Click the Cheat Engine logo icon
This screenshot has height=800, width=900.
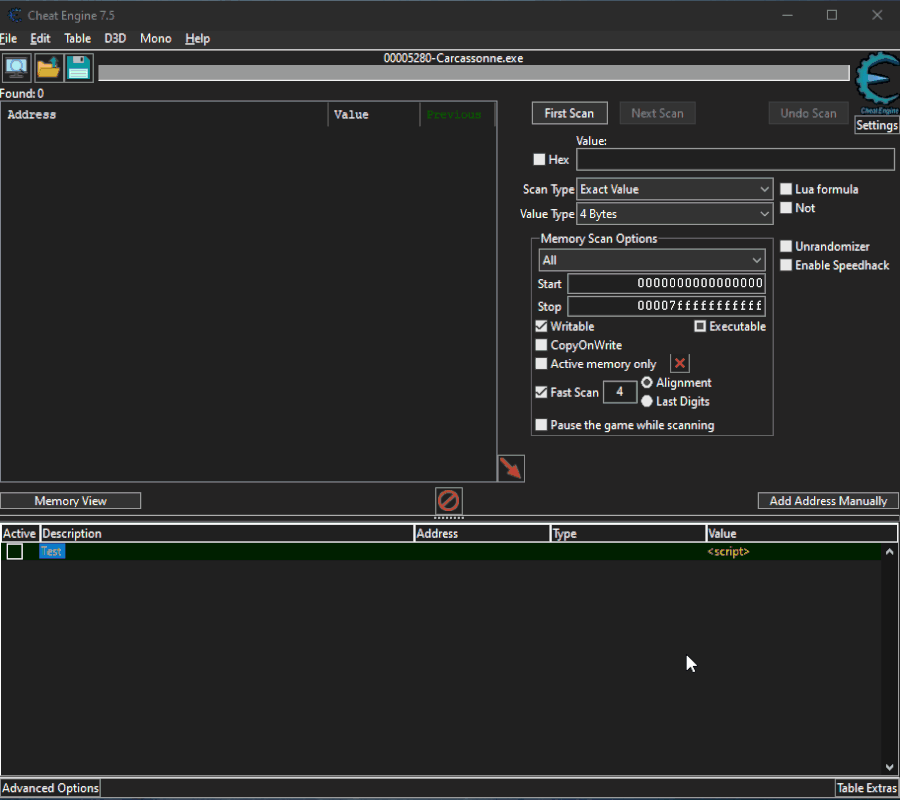point(878,82)
